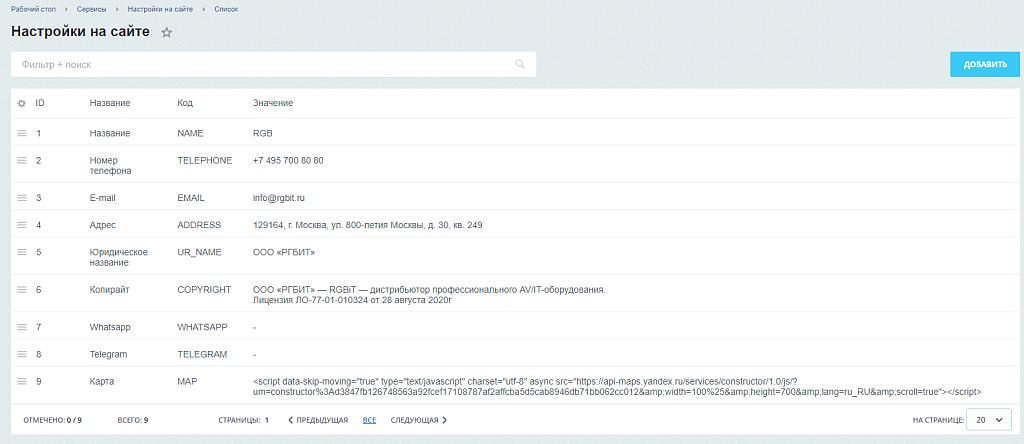Select the UR_NAME code cell
The height and width of the screenshot is (444, 1024).
tap(199, 251)
